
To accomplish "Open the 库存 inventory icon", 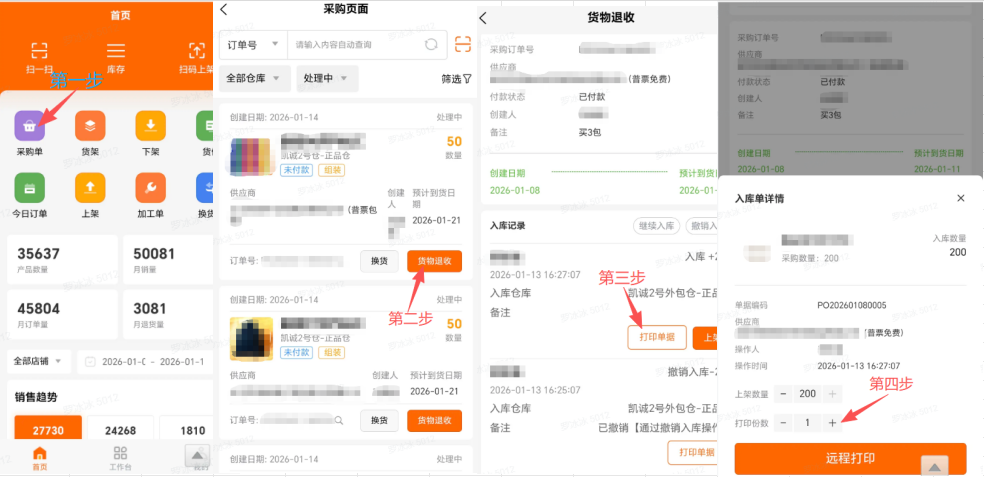I will 117,51.
